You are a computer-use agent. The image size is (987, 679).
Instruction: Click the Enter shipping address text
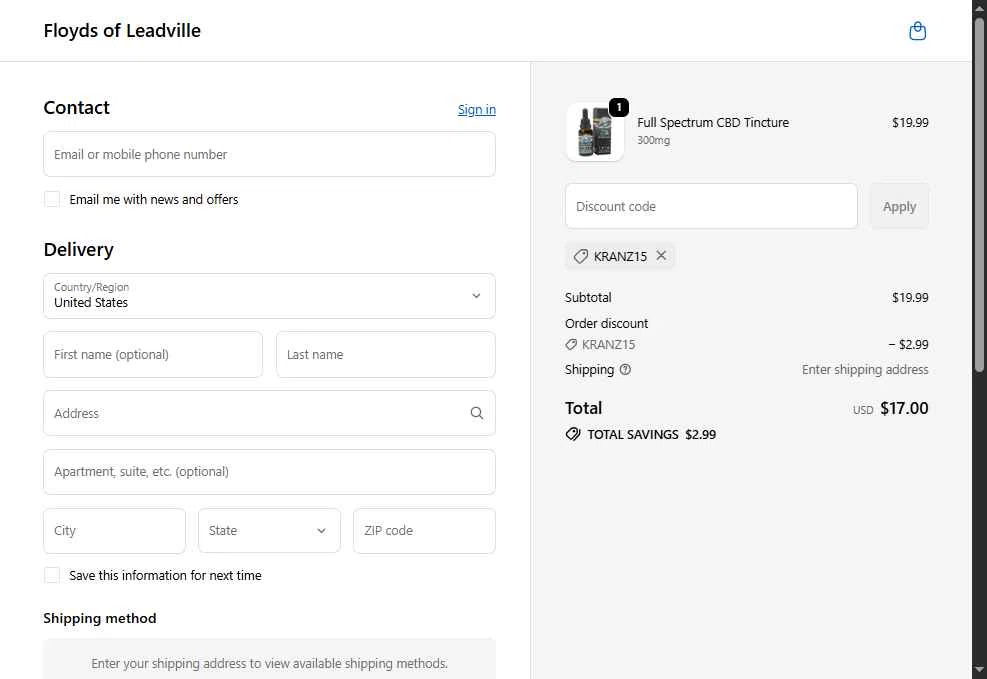coord(865,369)
